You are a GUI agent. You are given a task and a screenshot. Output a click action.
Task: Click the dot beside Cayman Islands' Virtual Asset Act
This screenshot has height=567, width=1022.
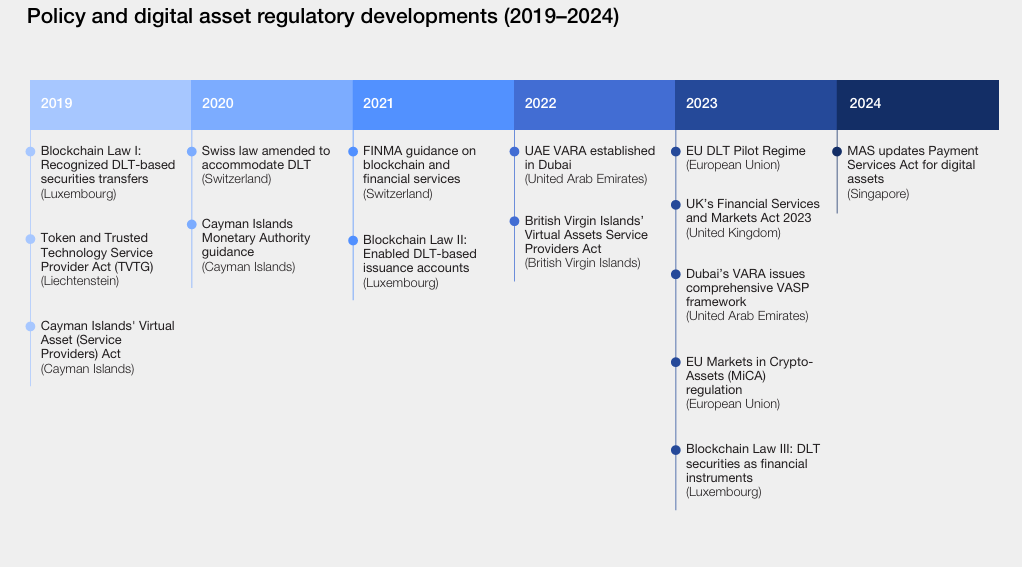tap(30, 327)
